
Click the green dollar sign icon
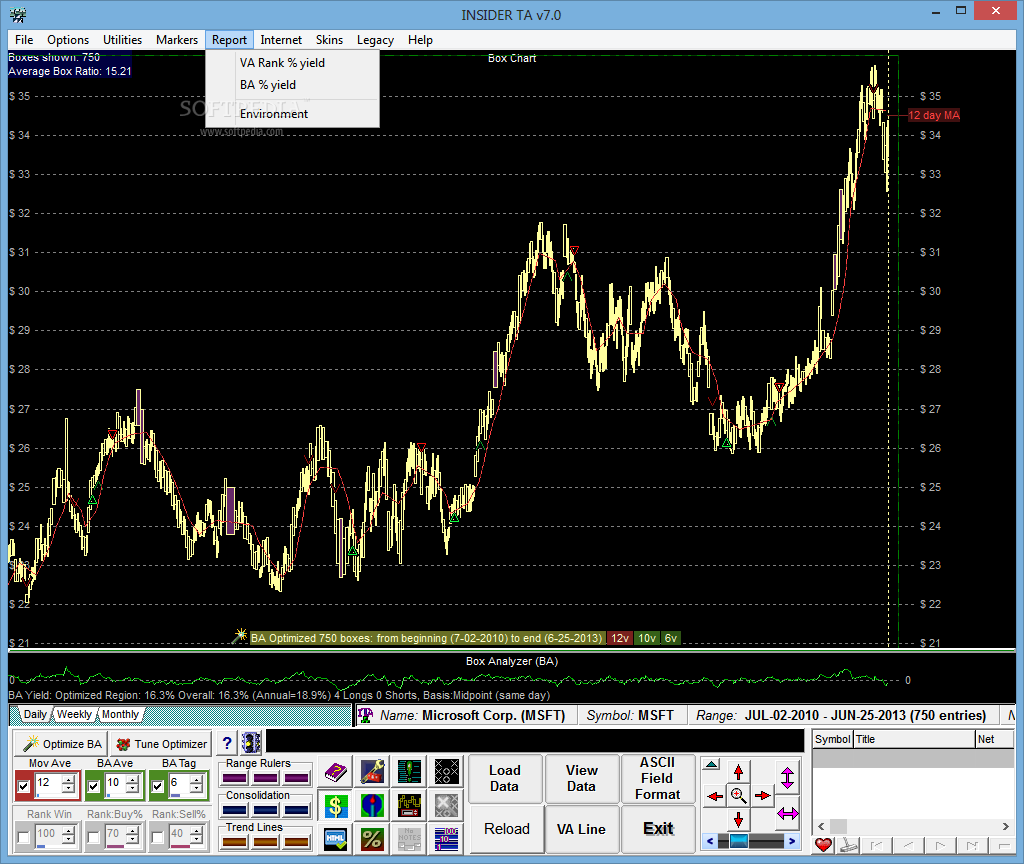335,804
